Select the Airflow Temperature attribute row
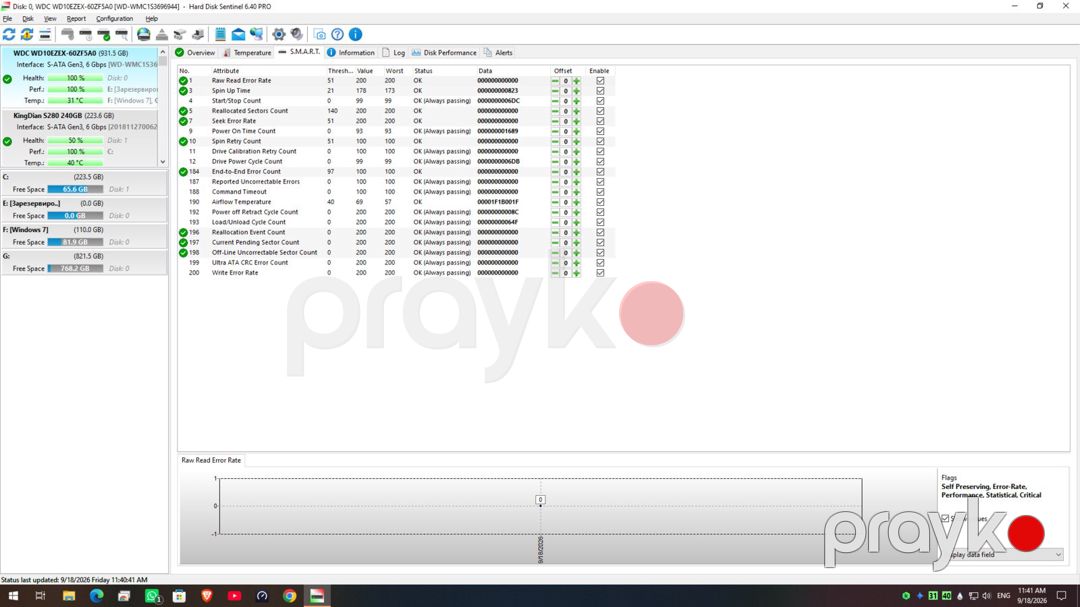Screen dimensions: 1080x607 pos(396,202)
